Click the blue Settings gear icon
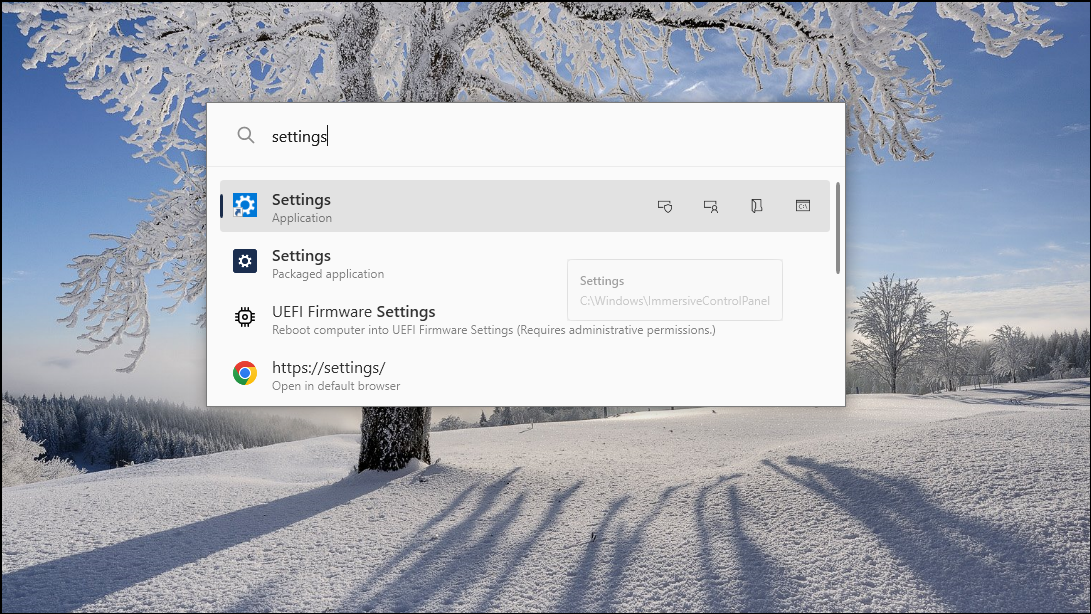Screen dimensions: 1091x614 pyautogui.click(x=245, y=204)
